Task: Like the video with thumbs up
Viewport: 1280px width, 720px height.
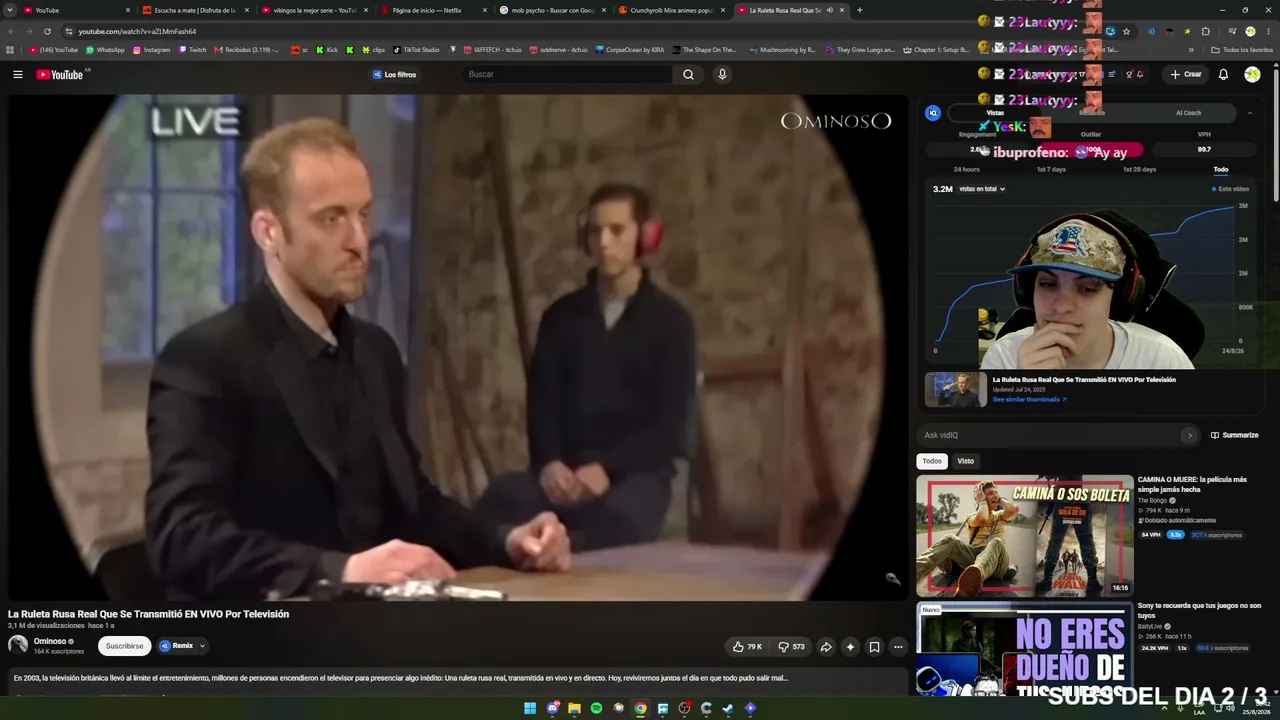Action: [x=747, y=647]
